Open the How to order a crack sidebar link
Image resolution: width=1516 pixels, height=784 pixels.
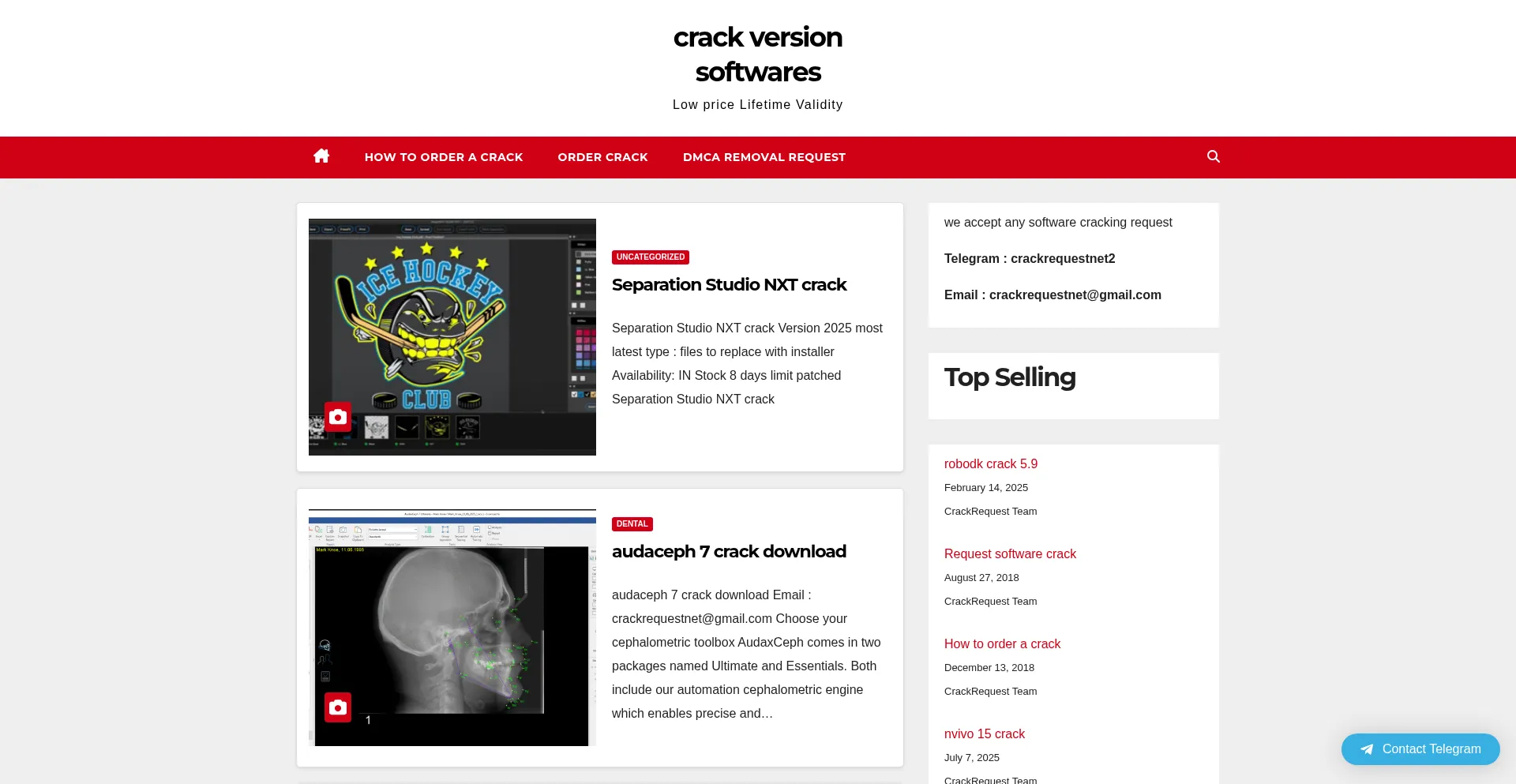pyautogui.click(x=1002, y=644)
